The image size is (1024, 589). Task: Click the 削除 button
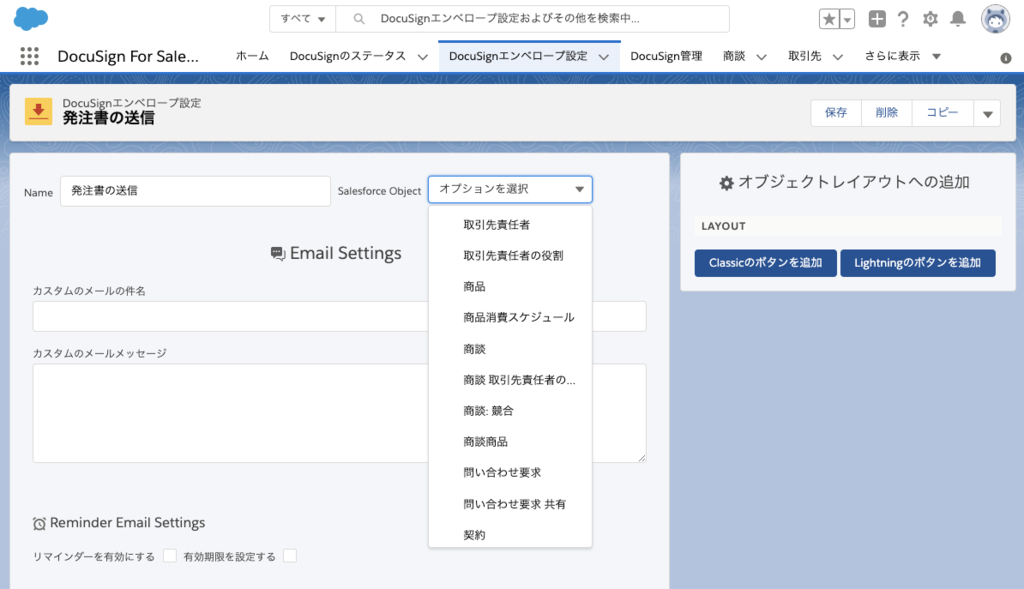coord(886,113)
